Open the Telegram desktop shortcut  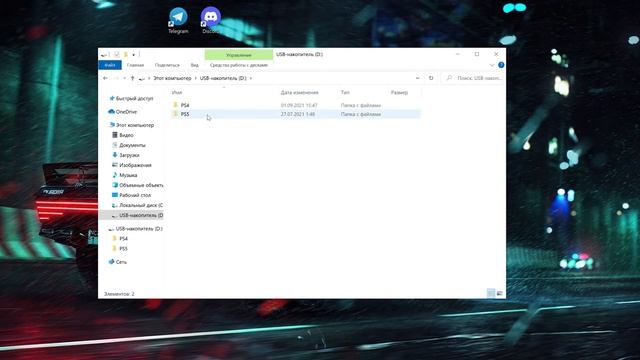(x=178, y=20)
